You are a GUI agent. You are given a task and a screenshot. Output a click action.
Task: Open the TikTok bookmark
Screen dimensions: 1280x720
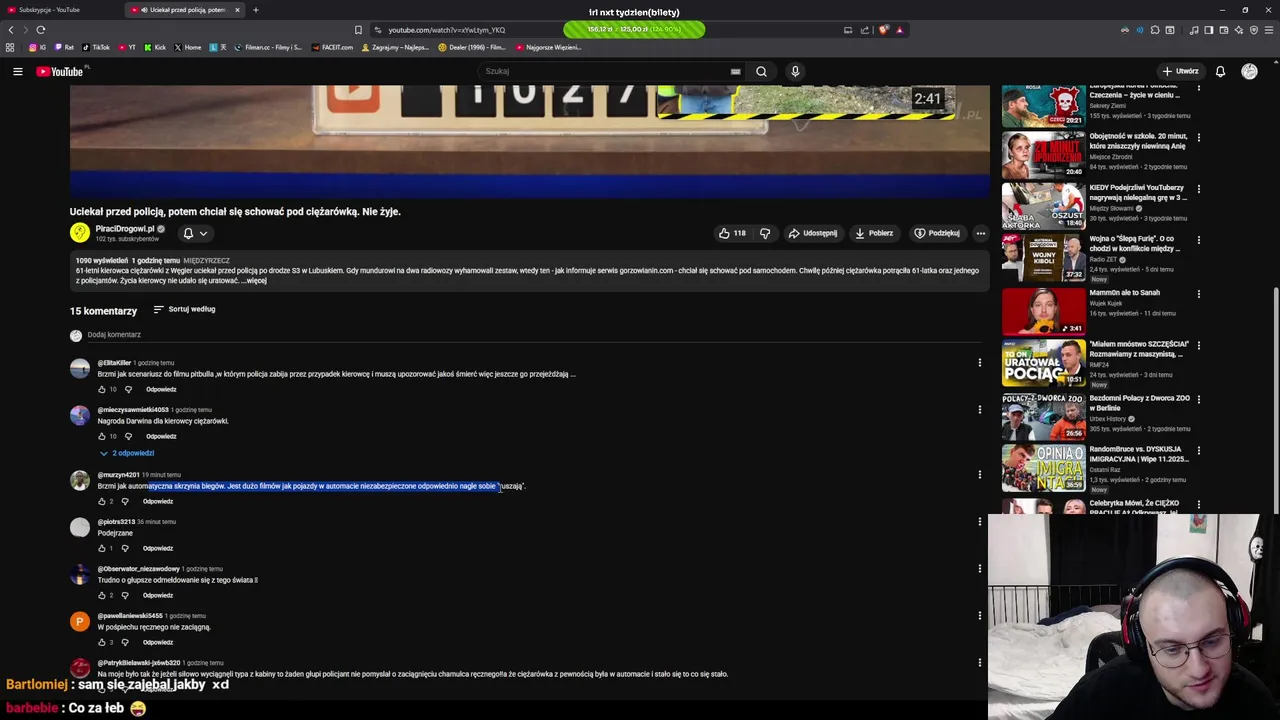point(96,47)
